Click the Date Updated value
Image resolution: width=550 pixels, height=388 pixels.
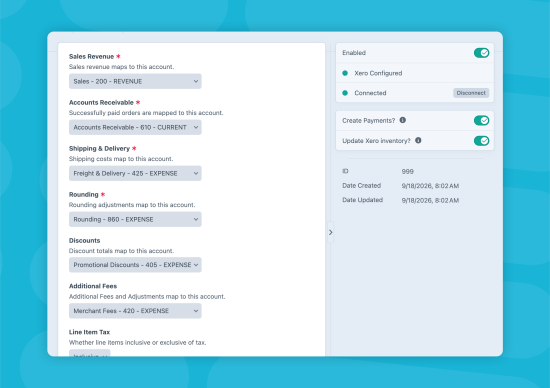[x=430, y=200]
